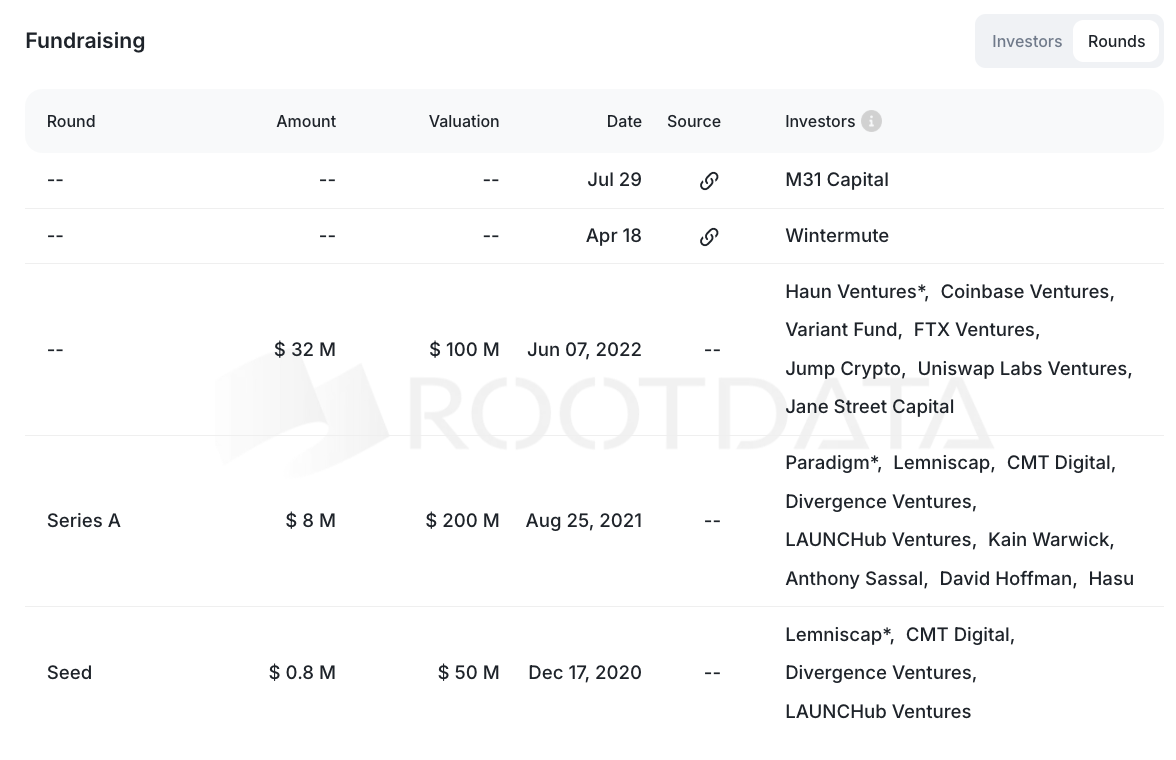The width and height of the screenshot is (1176, 760).
Task: Open LAUNCHub Ventures in Series A row
Action: tap(879, 539)
